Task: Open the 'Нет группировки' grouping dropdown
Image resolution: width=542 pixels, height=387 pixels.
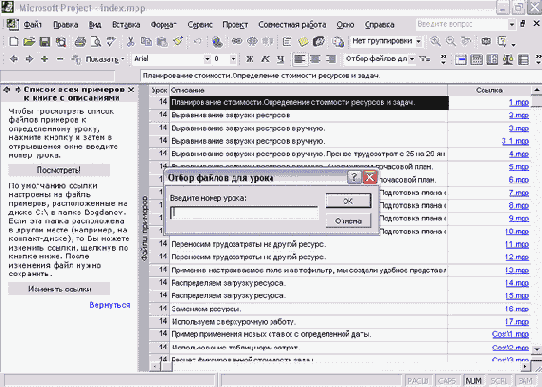Action: coord(419,42)
